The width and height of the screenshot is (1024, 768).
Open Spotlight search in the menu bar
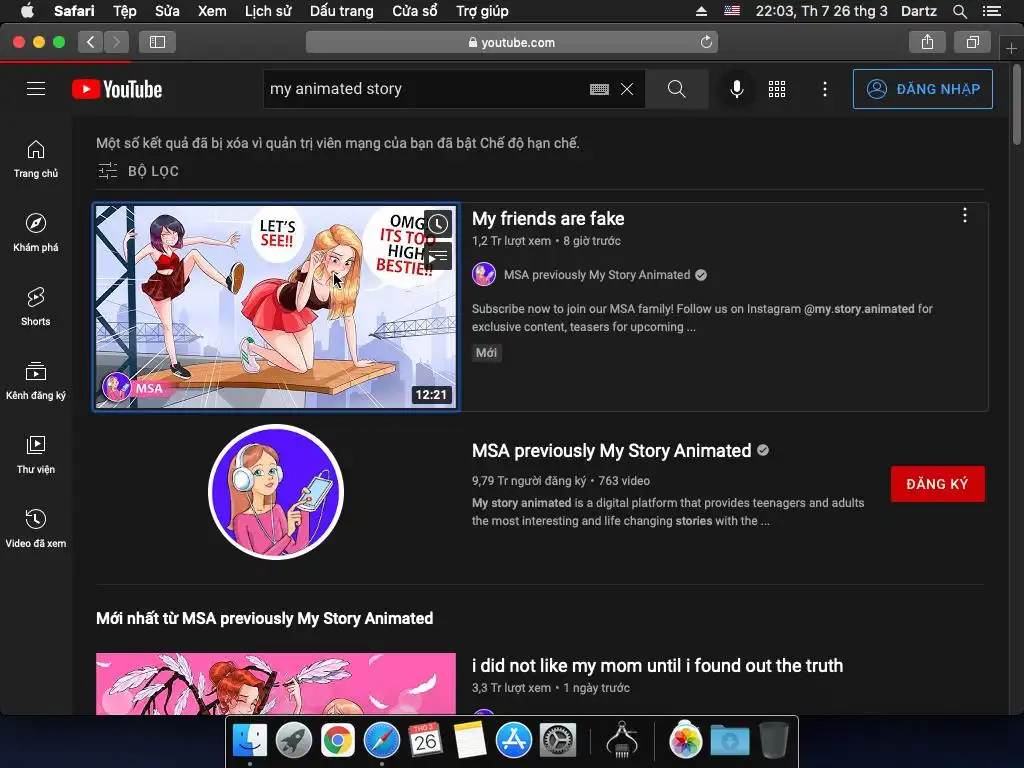click(x=959, y=11)
